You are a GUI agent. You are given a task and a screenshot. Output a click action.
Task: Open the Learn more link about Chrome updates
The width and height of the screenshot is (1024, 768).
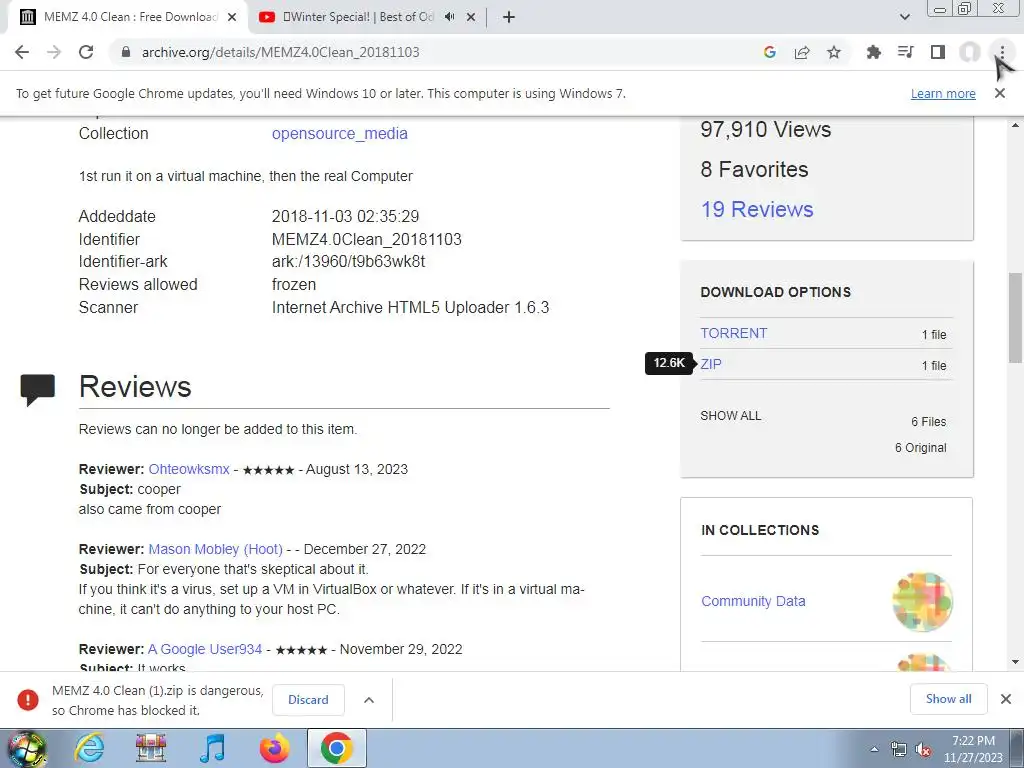point(943,93)
